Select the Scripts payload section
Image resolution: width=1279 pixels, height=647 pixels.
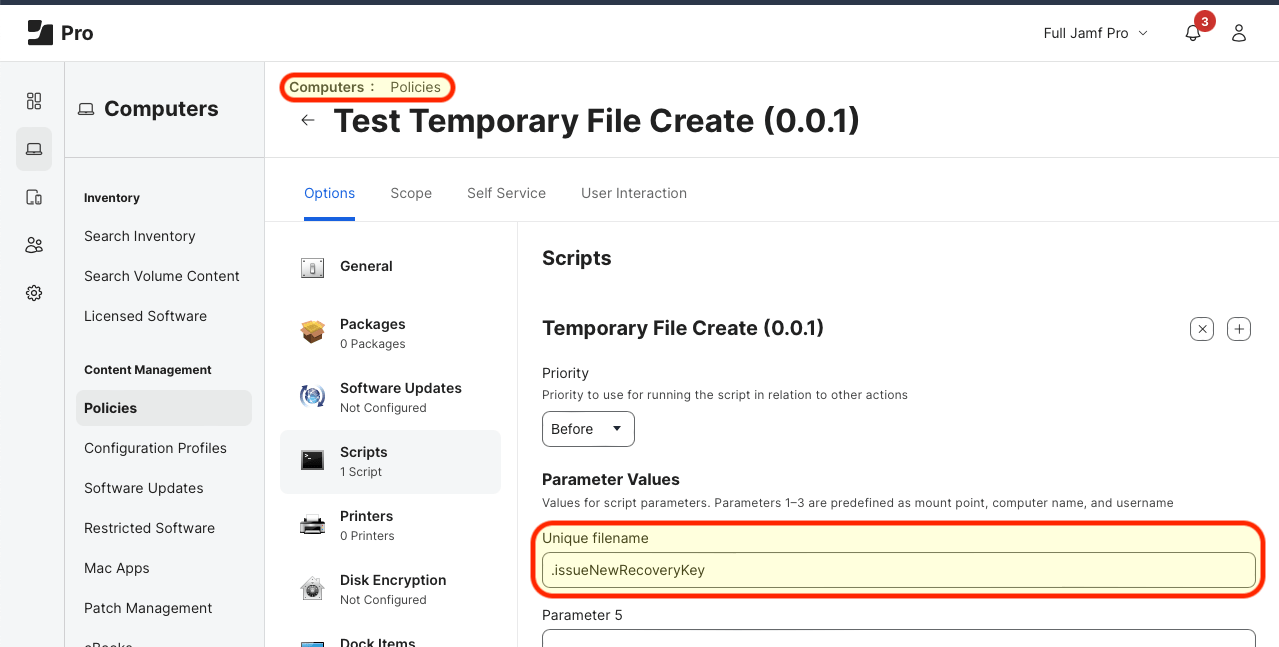(390, 461)
